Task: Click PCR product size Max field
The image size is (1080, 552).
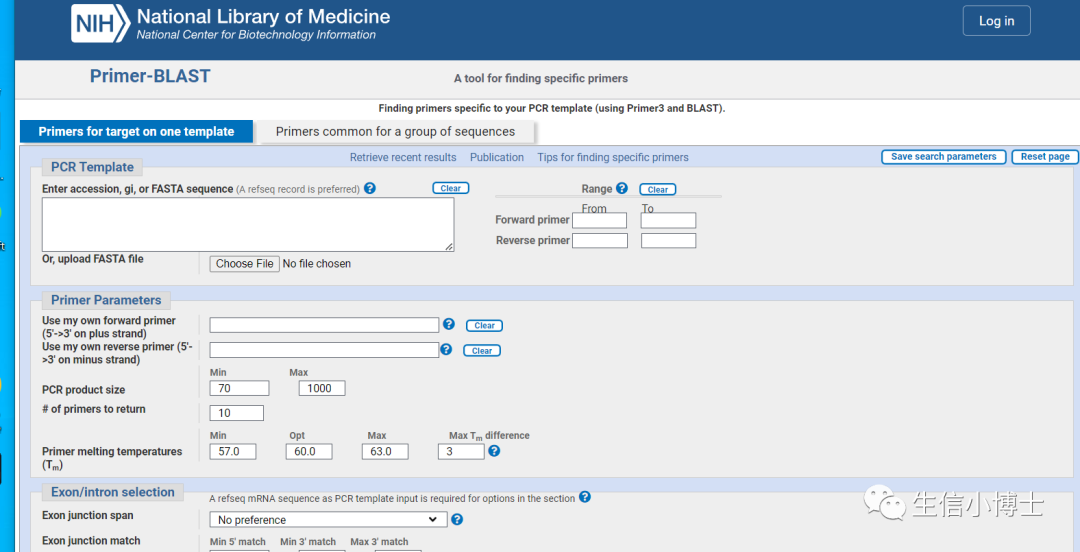Action: [322, 388]
